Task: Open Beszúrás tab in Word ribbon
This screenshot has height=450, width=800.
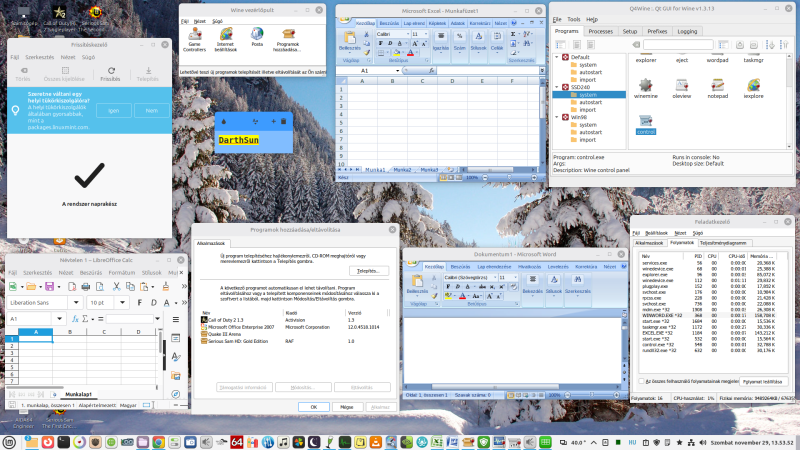Action: tap(460, 267)
